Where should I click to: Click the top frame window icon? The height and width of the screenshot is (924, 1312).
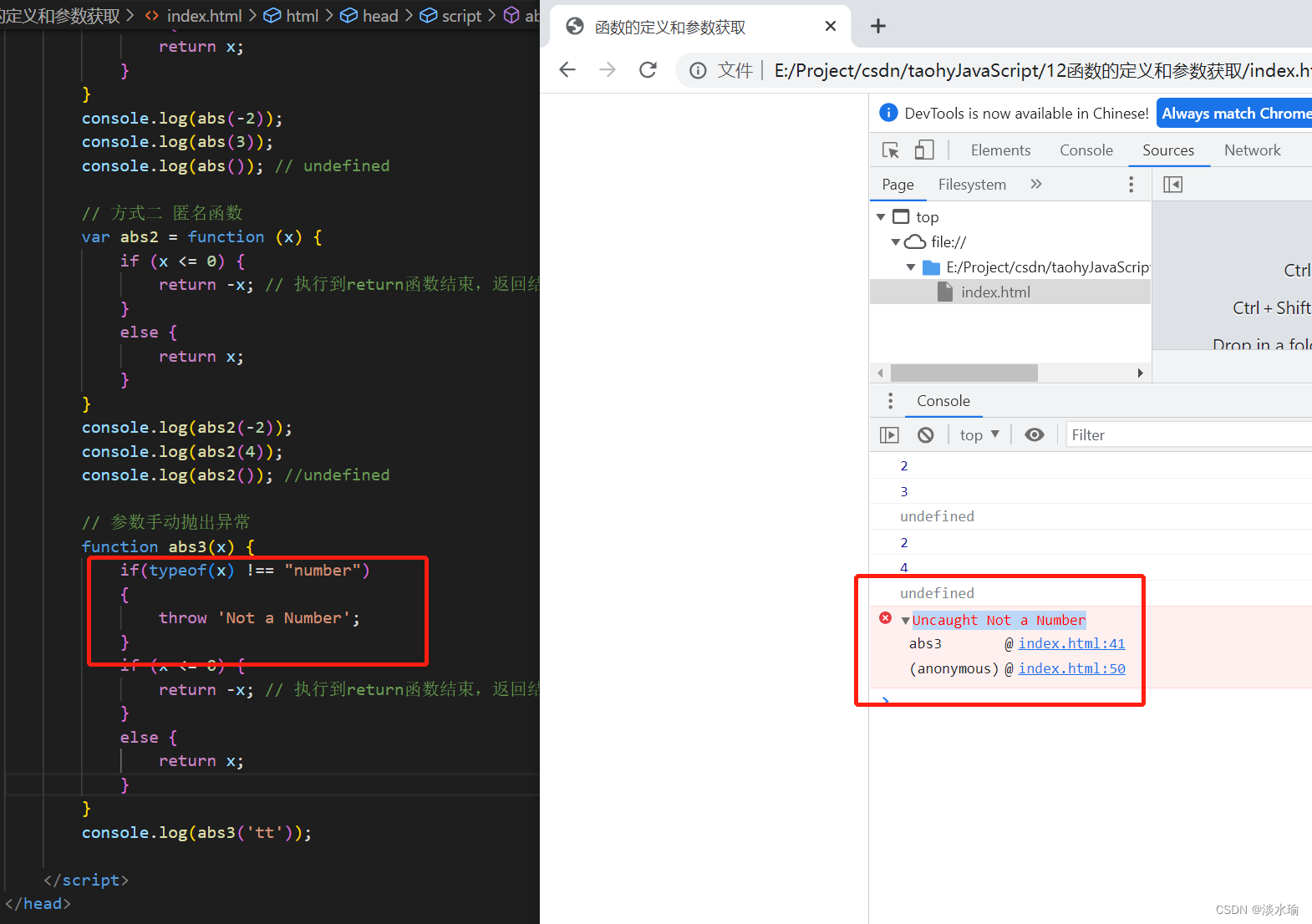(901, 217)
